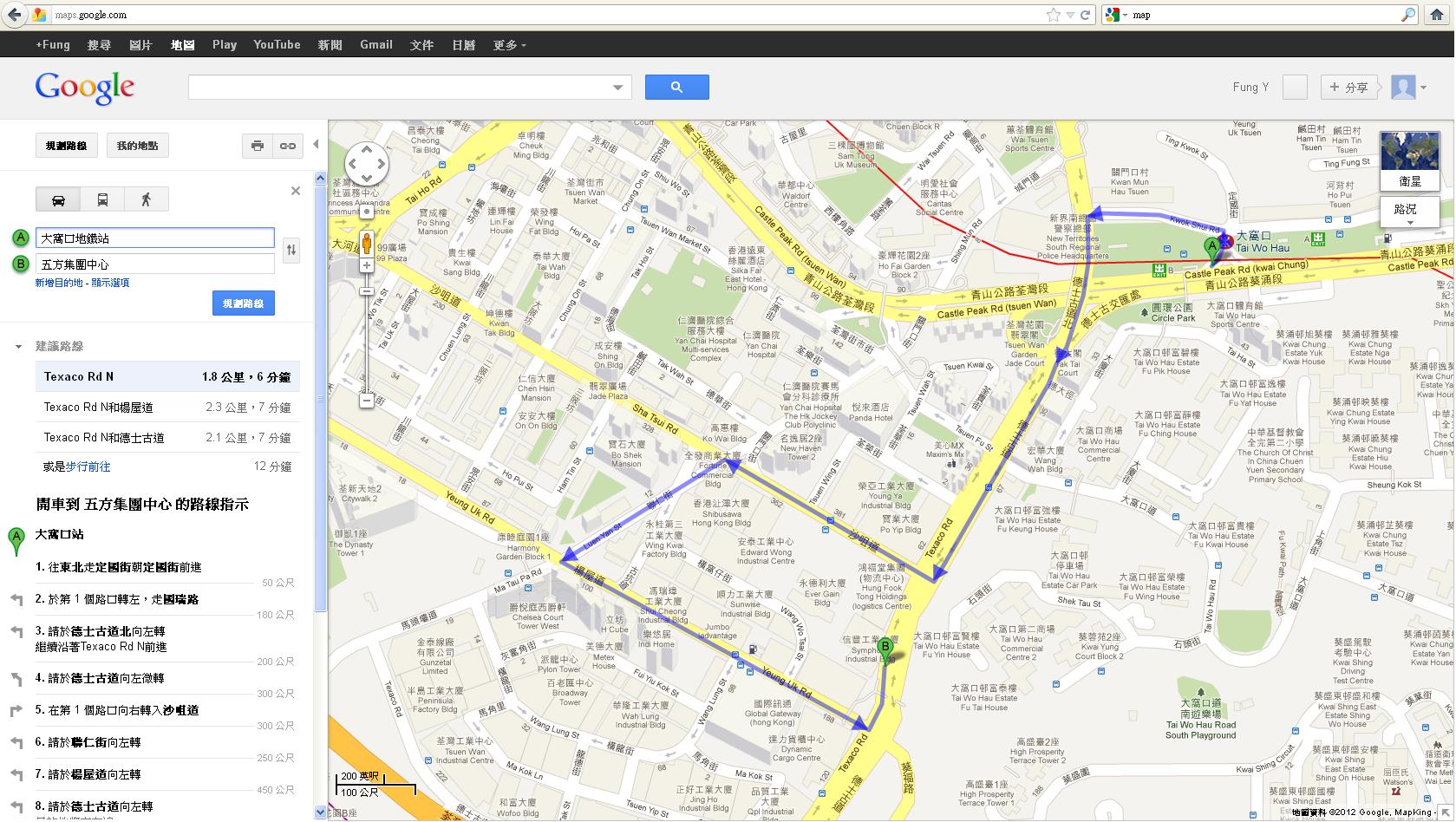Open the 顯示選項 link
Screen dimensions: 1456x822
pos(110,283)
